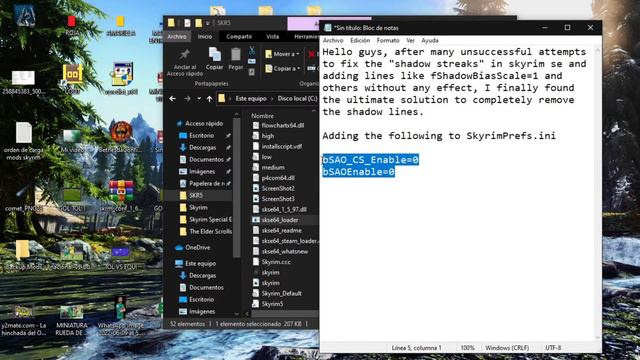Select Este equipo in navigation pane
Viewport: 640px width, 360px height.
(200, 263)
